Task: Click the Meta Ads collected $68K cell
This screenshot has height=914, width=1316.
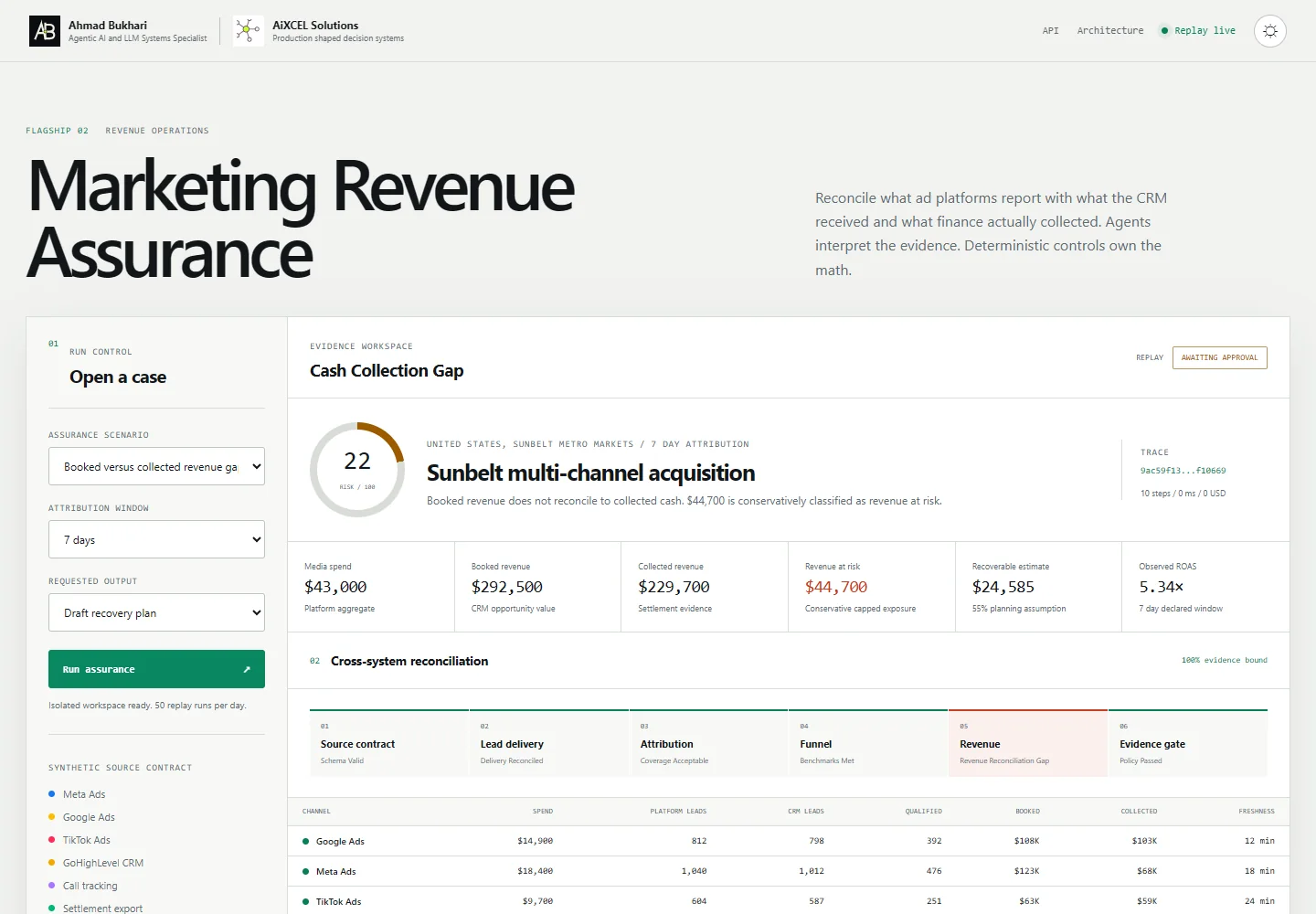Action: [1147, 871]
